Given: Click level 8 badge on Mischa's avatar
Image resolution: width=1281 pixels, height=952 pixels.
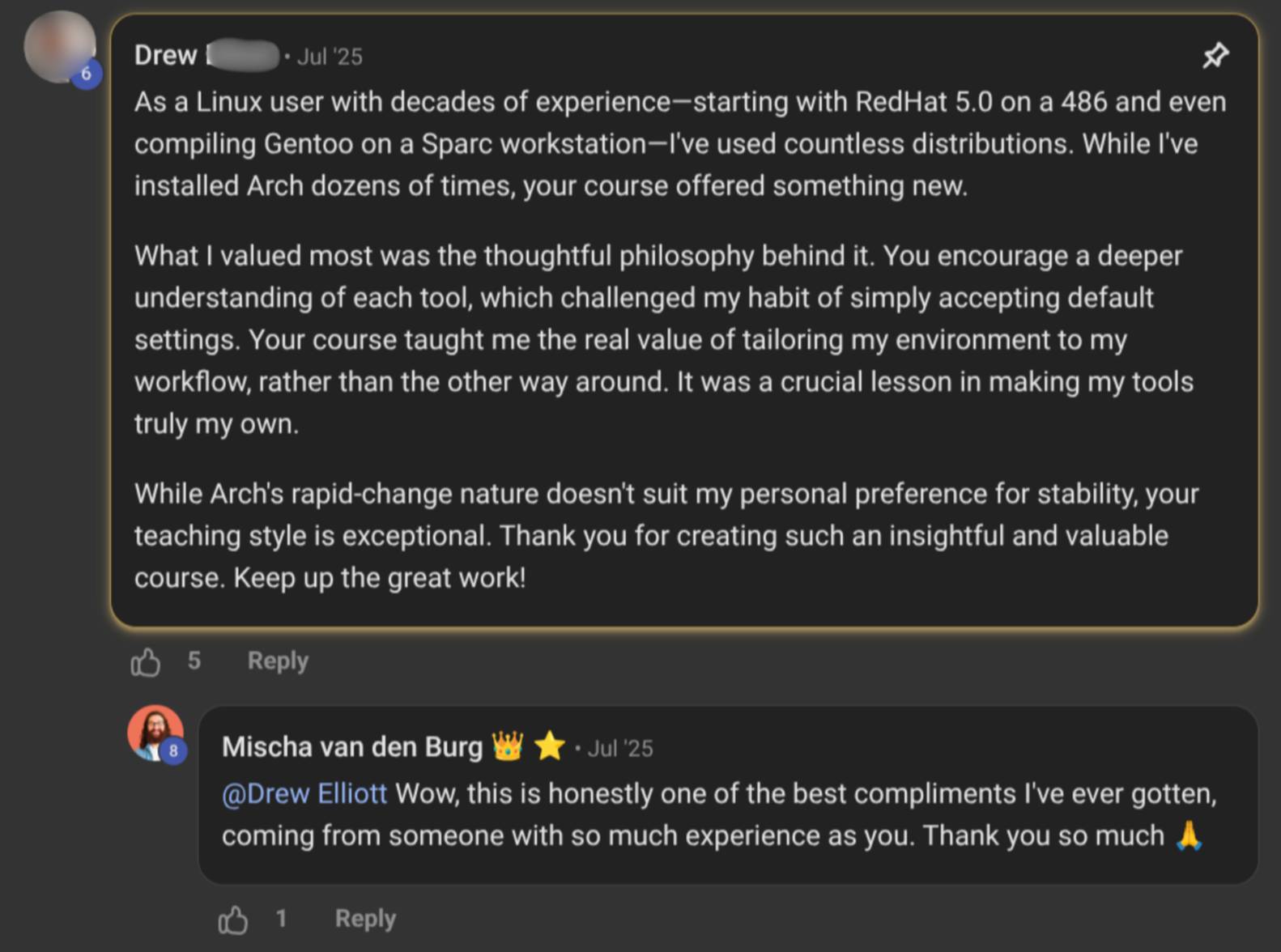Looking at the screenshot, I should point(172,750).
